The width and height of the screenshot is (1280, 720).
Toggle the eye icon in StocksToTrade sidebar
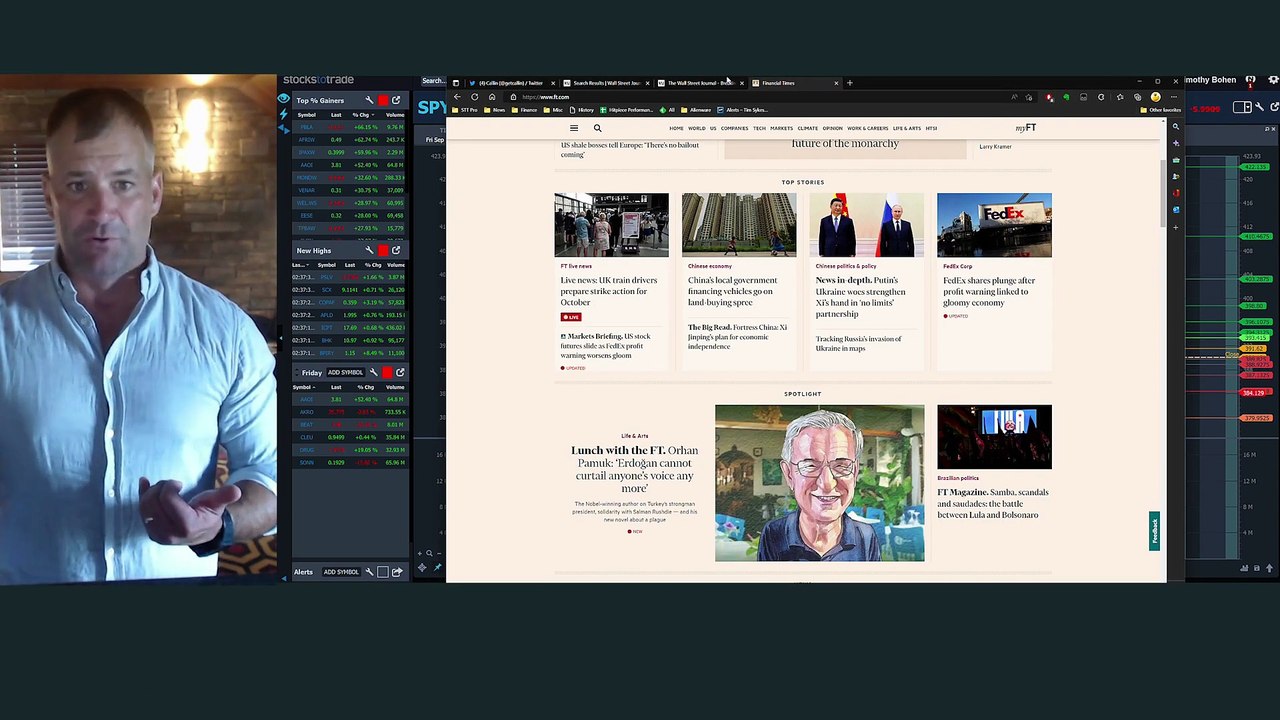pyautogui.click(x=284, y=99)
